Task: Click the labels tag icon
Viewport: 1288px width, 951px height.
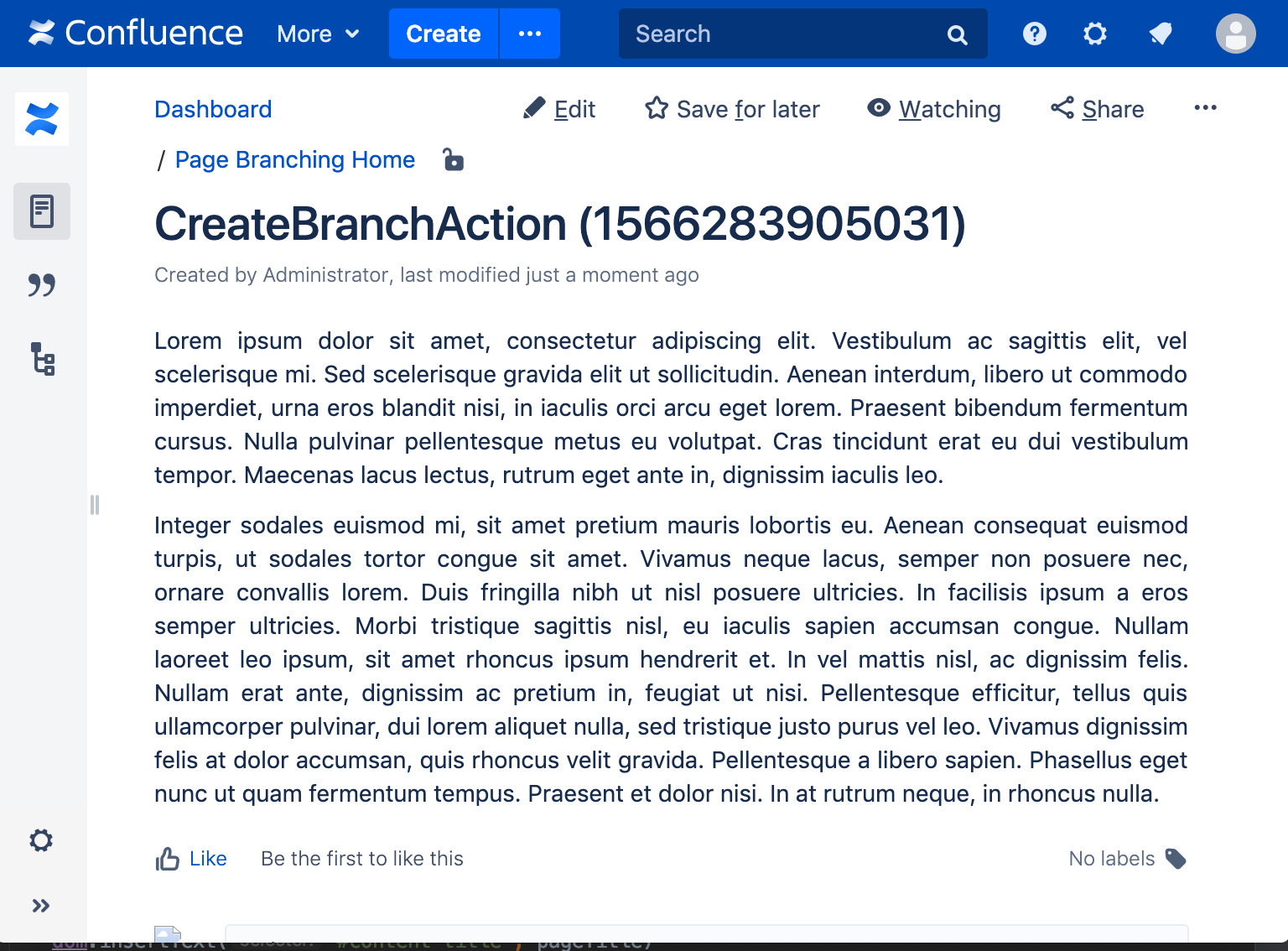Action: click(1176, 859)
